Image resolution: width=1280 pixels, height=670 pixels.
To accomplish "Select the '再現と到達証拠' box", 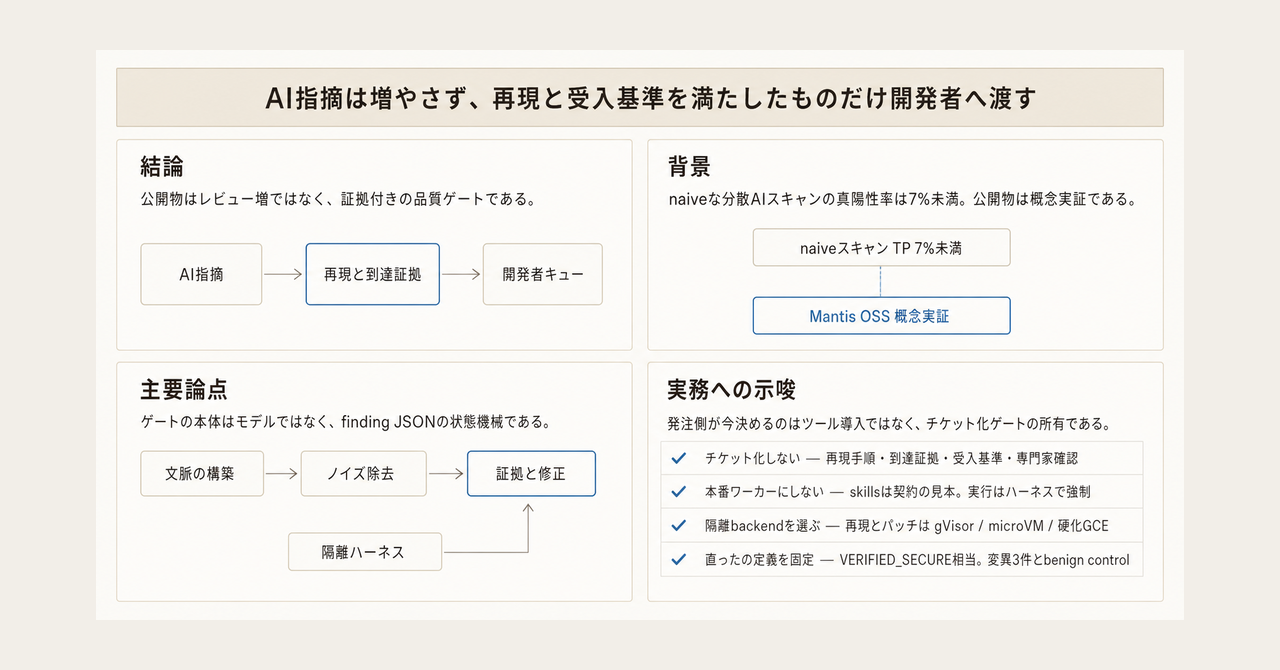I will point(372,274).
